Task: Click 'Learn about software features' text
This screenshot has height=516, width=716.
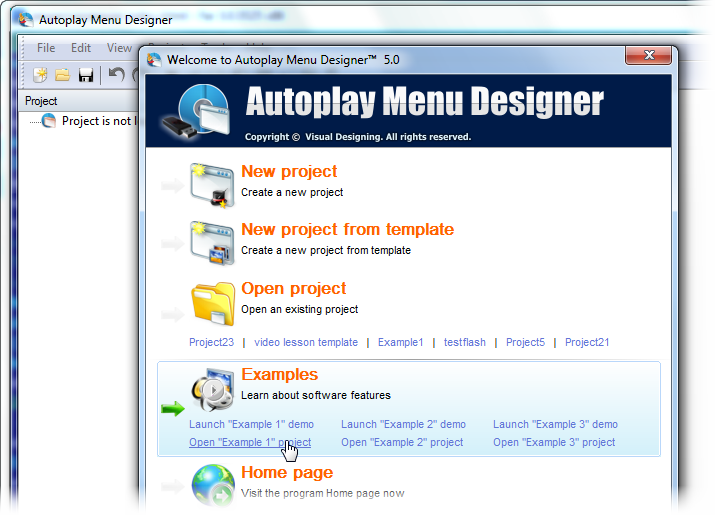Action: tap(316, 395)
